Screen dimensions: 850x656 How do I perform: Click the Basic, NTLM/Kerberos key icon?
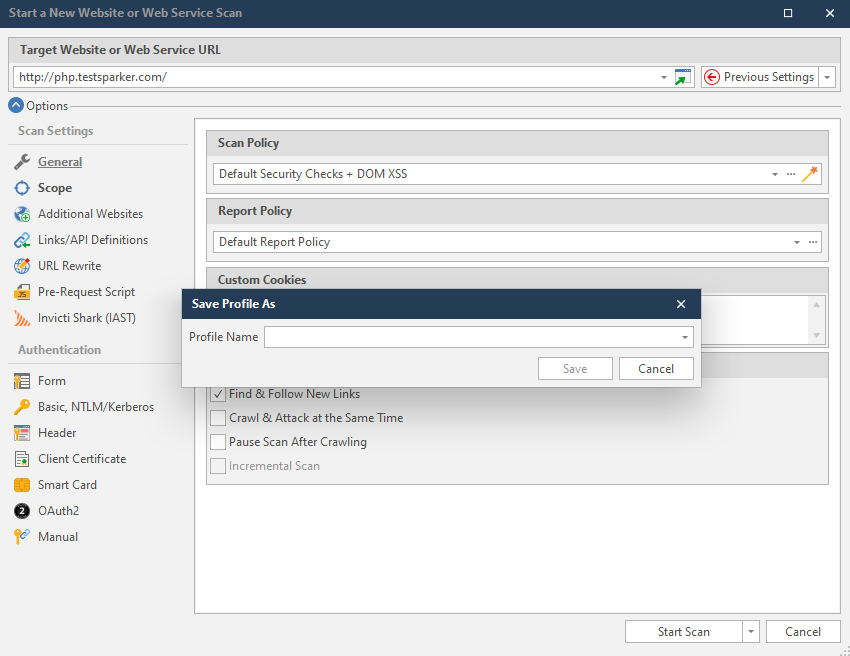(22, 407)
